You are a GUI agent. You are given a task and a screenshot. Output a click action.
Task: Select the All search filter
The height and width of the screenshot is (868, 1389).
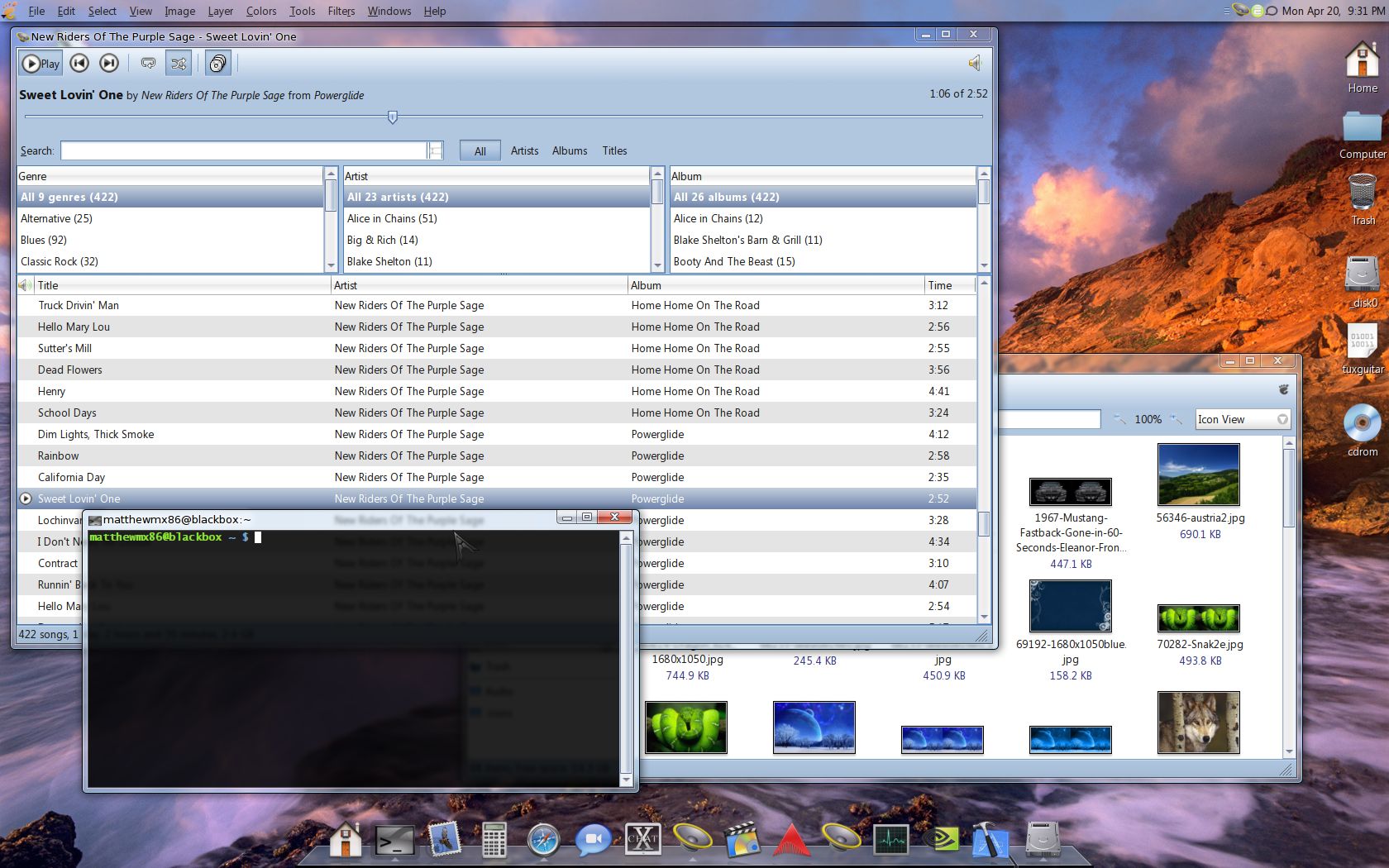point(480,151)
